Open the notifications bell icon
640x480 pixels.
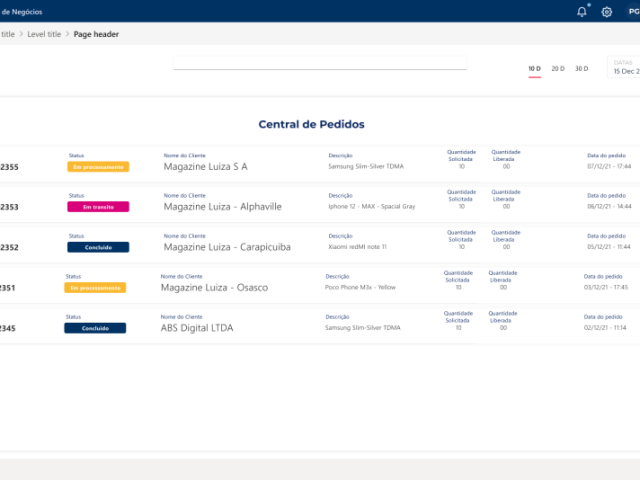(x=582, y=12)
